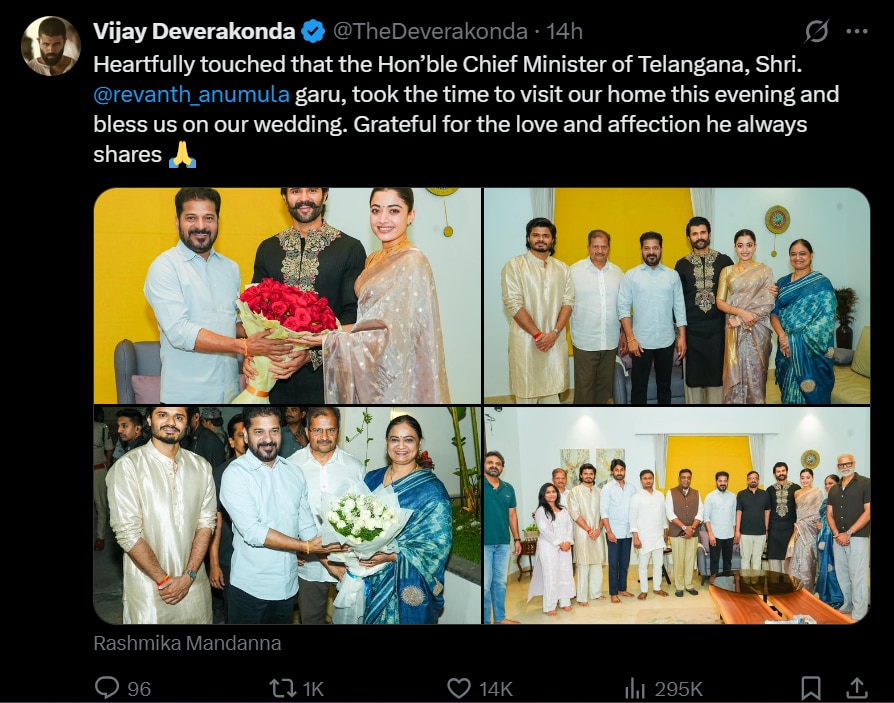Image resolution: width=894 pixels, height=703 pixels.
Task: Open the large group photo with wooden table
Action: 677,515
